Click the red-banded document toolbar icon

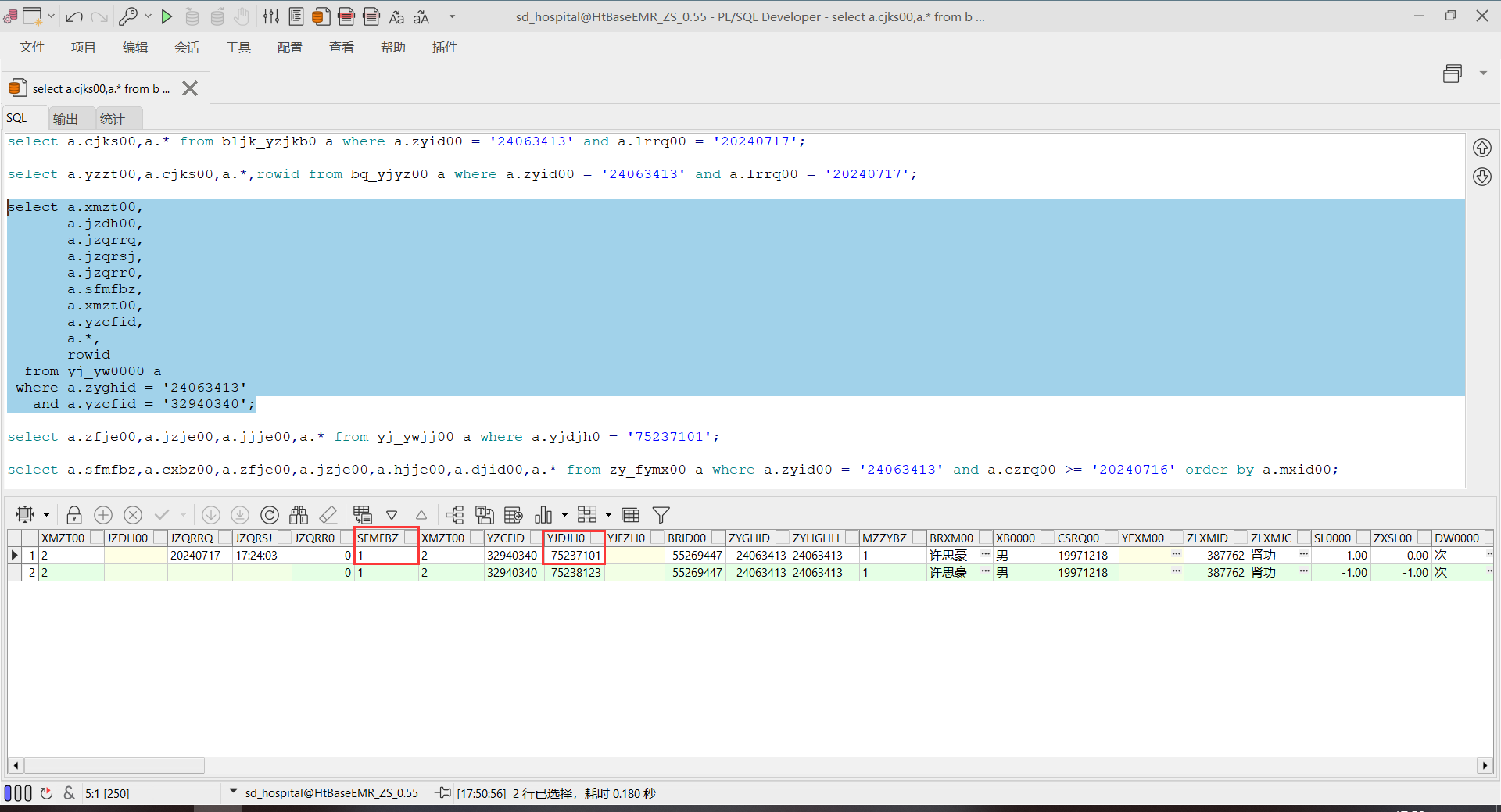coord(346,16)
